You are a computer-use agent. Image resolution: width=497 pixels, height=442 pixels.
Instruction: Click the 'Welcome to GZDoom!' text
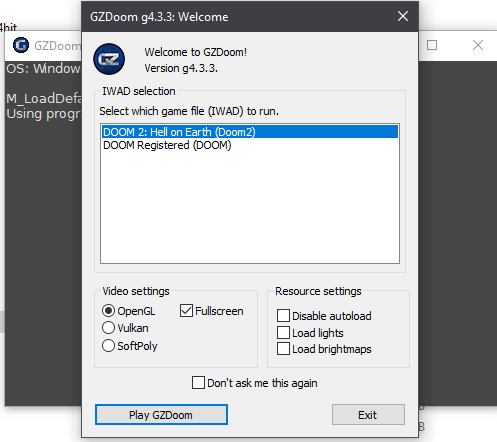pyautogui.click(x=196, y=52)
